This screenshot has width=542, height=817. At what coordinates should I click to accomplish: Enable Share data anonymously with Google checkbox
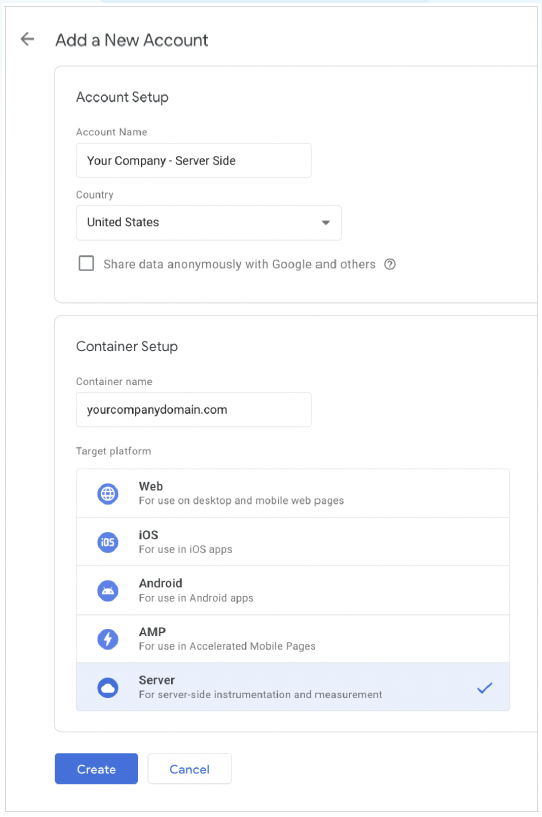tap(87, 264)
